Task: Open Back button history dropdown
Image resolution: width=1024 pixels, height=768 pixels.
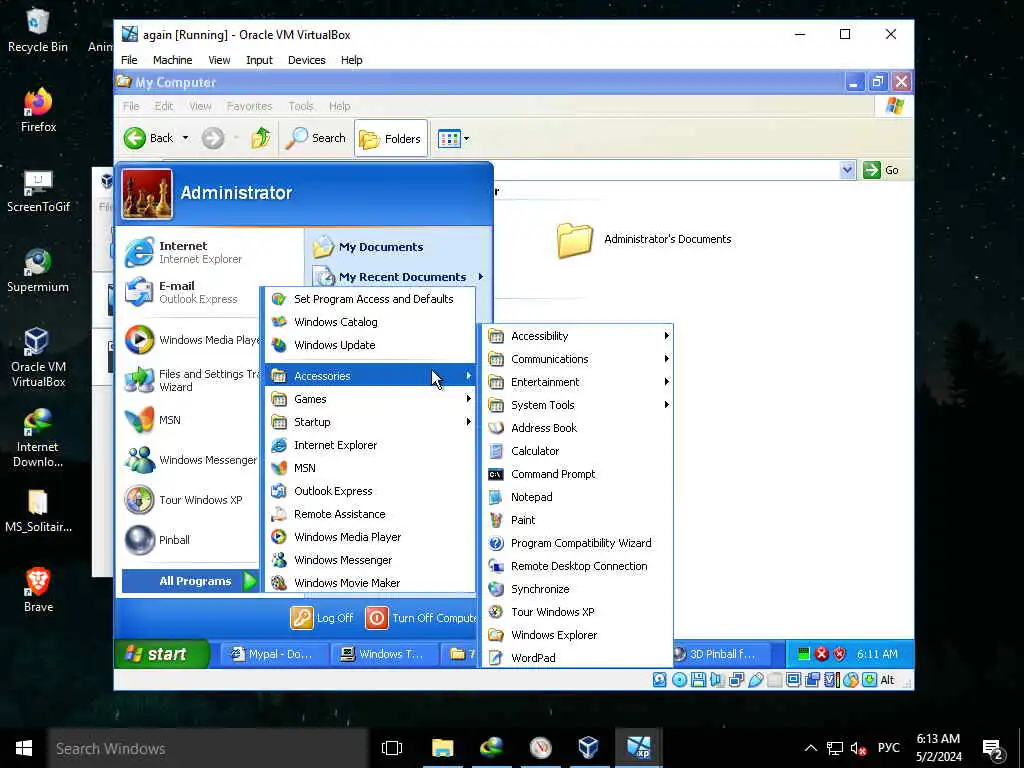Action: point(185,138)
